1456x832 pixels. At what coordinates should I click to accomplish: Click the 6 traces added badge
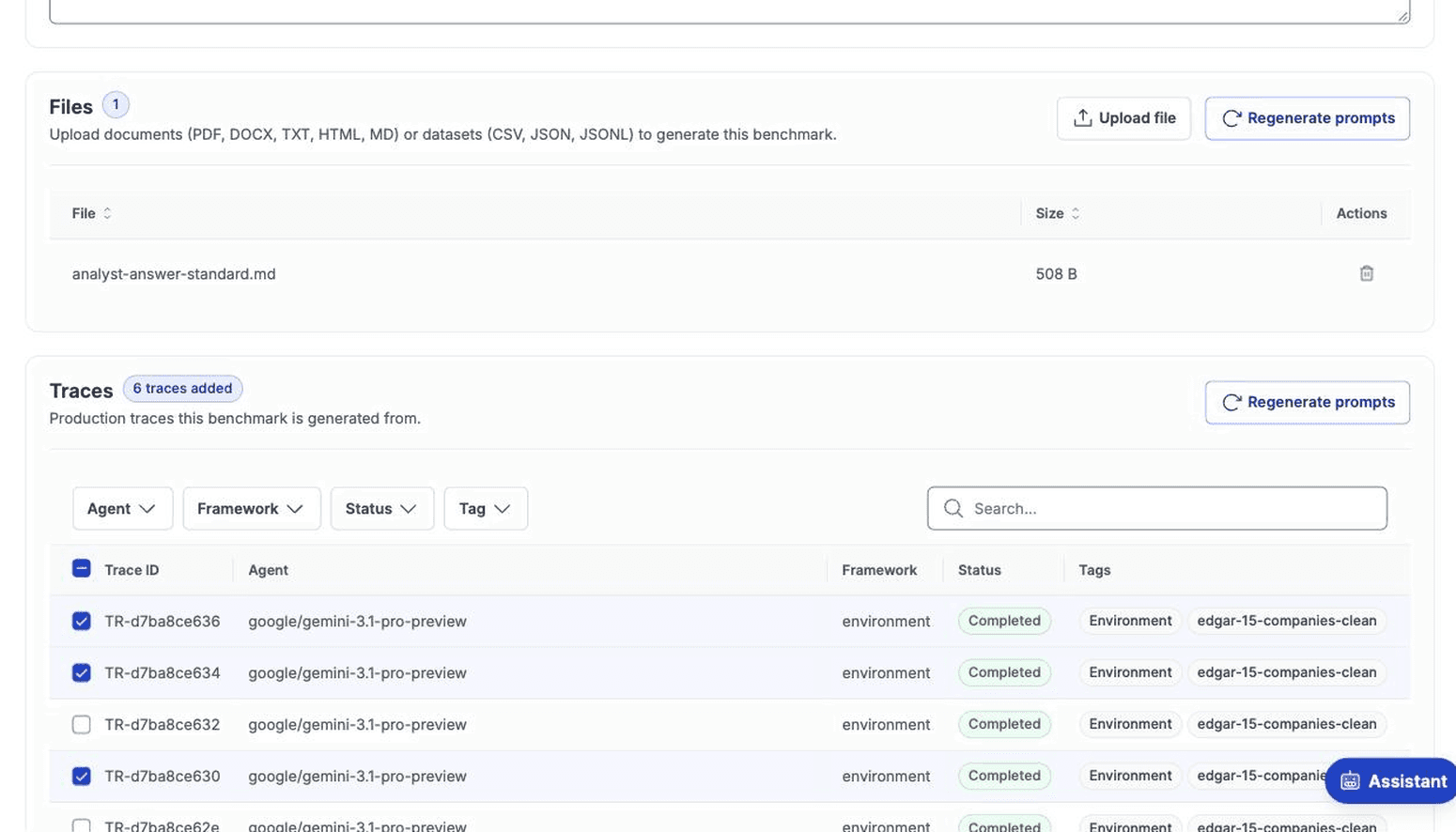[x=182, y=388]
